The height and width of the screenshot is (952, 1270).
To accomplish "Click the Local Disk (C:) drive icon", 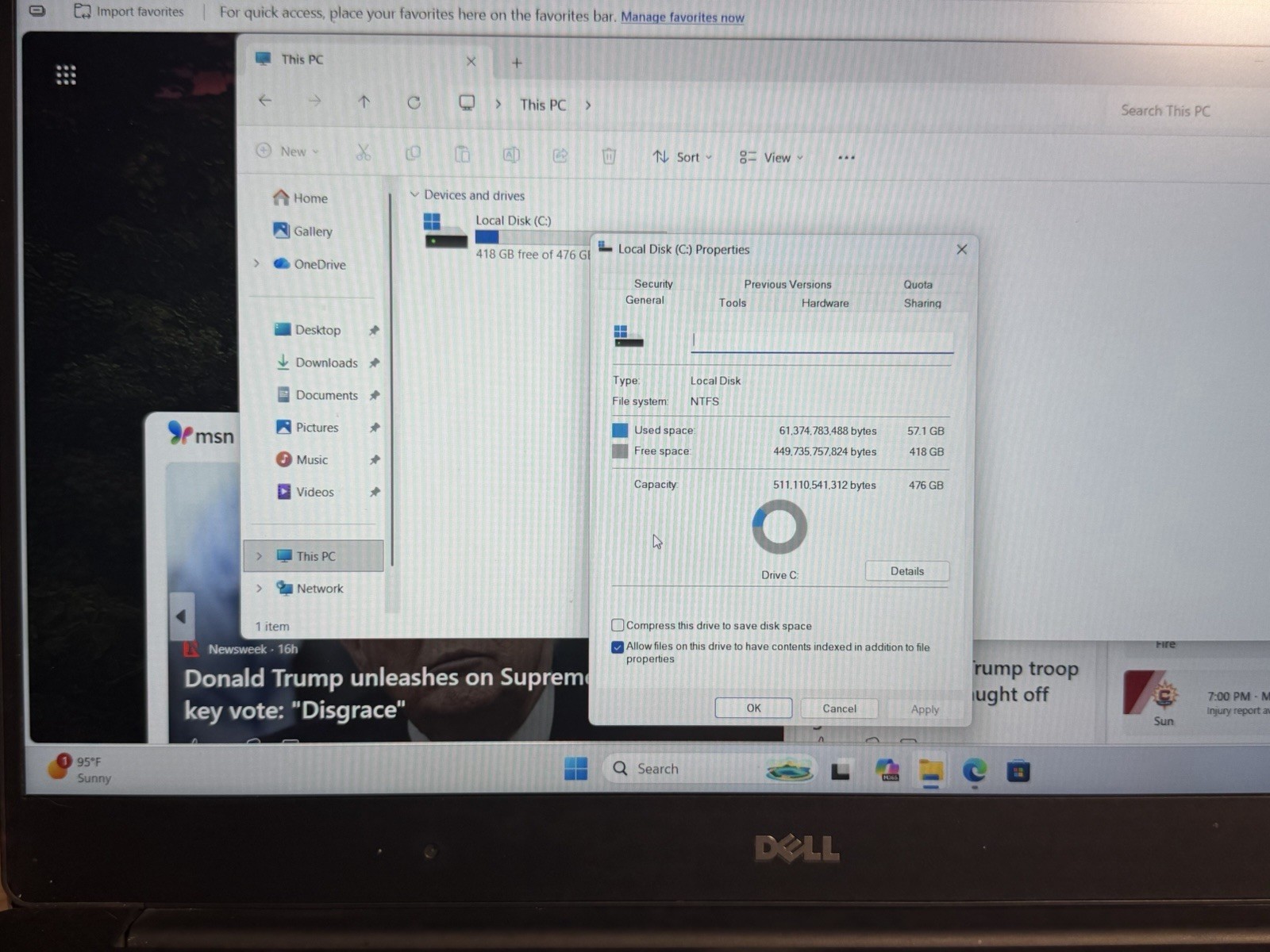I will click(445, 231).
